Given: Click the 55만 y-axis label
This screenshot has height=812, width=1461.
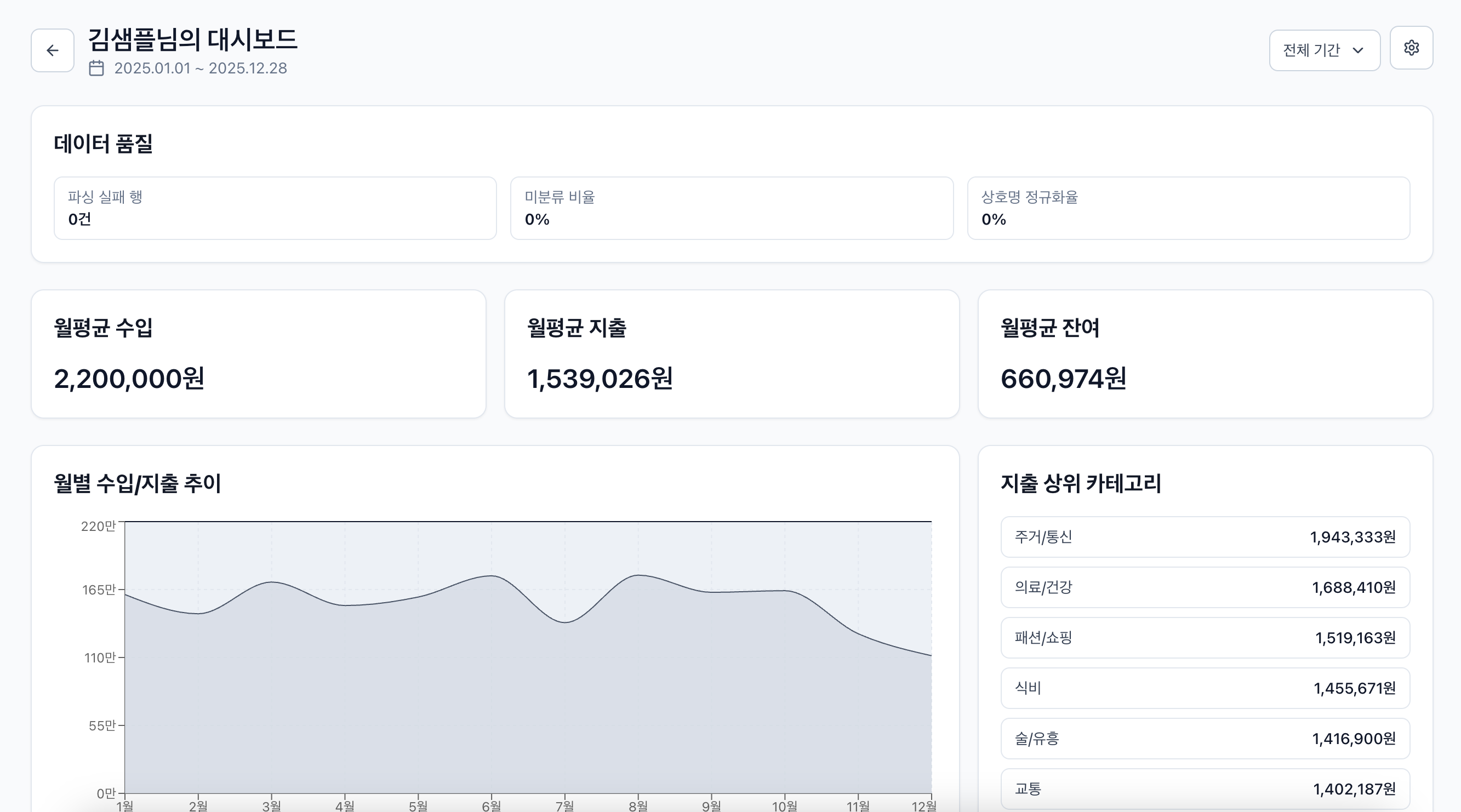Looking at the screenshot, I should [102, 725].
